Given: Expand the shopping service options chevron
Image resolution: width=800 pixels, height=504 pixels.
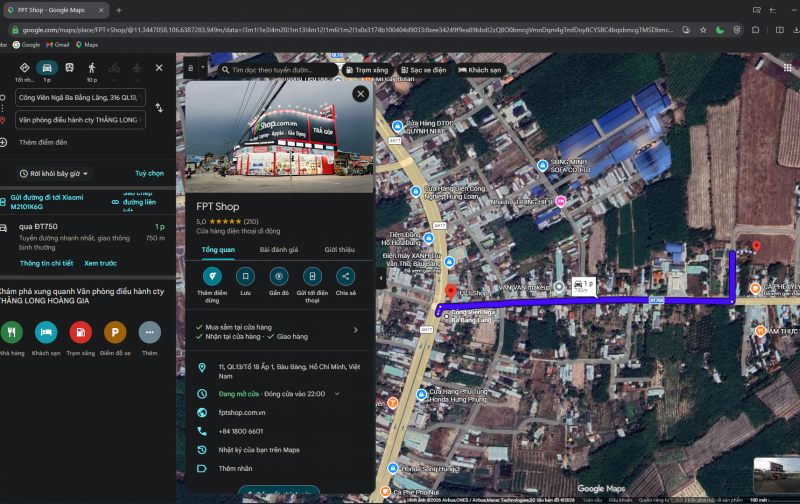Looking at the screenshot, I should tap(355, 328).
